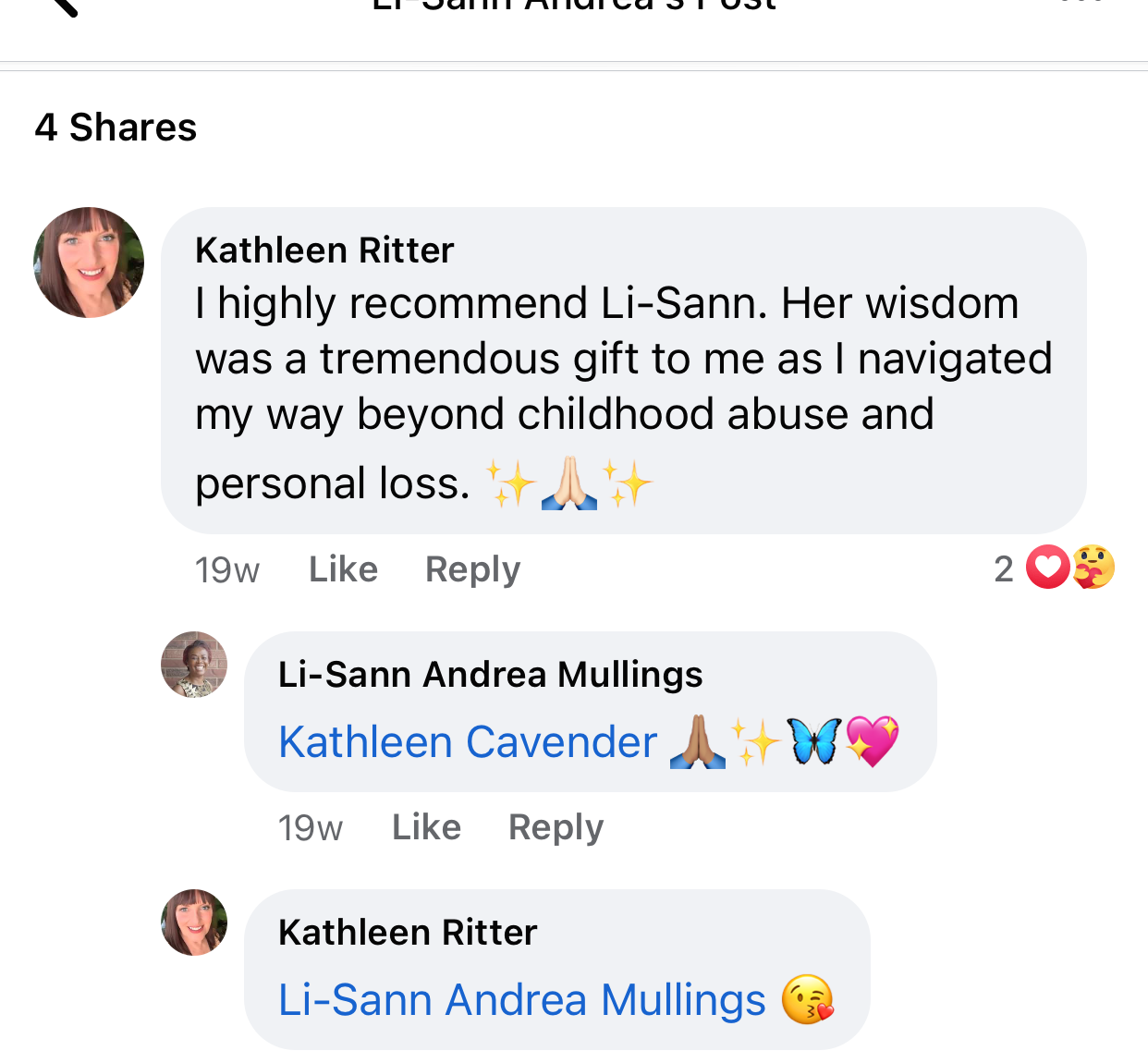Click the 19w timestamp on Kathleen's top comment
This screenshot has height=1063, width=1148.
[x=227, y=570]
